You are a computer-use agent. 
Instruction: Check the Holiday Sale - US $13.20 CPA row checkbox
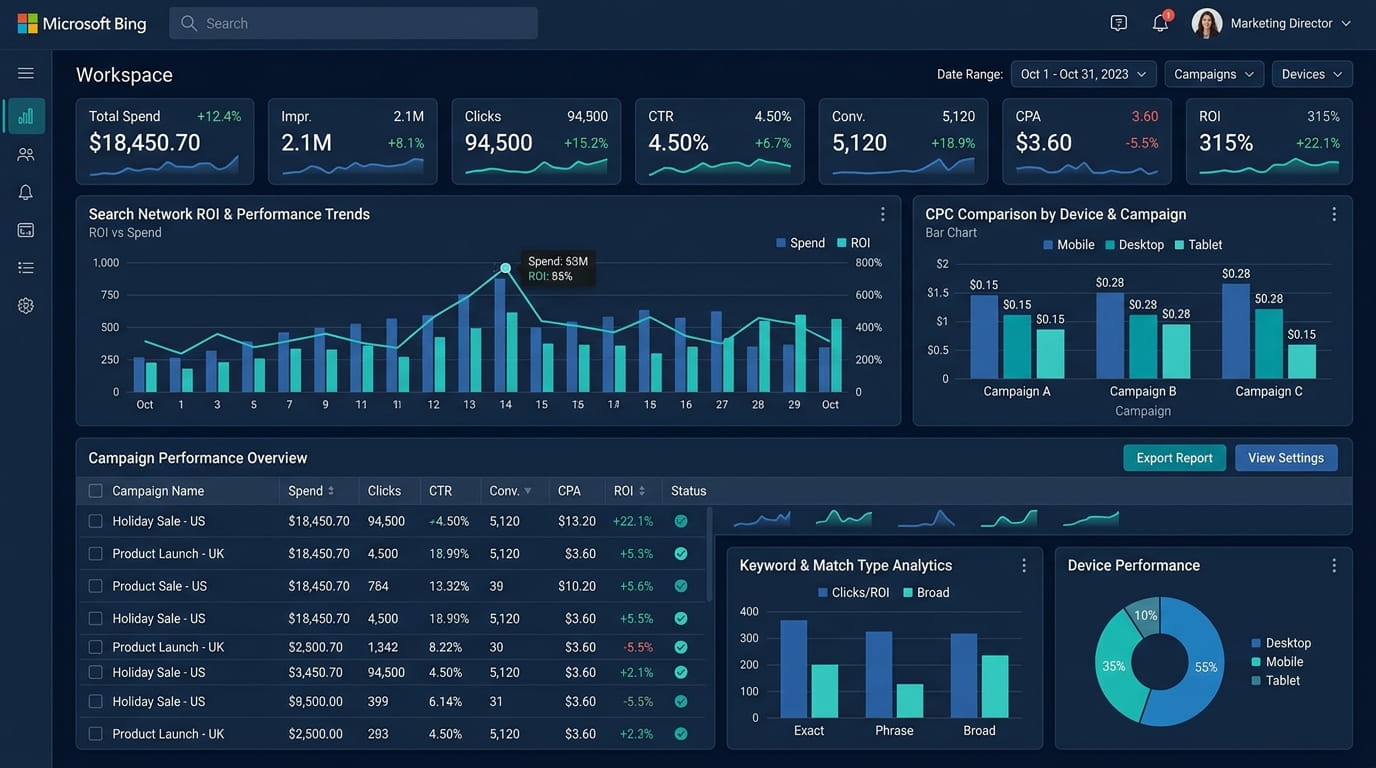tap(96, 521)
